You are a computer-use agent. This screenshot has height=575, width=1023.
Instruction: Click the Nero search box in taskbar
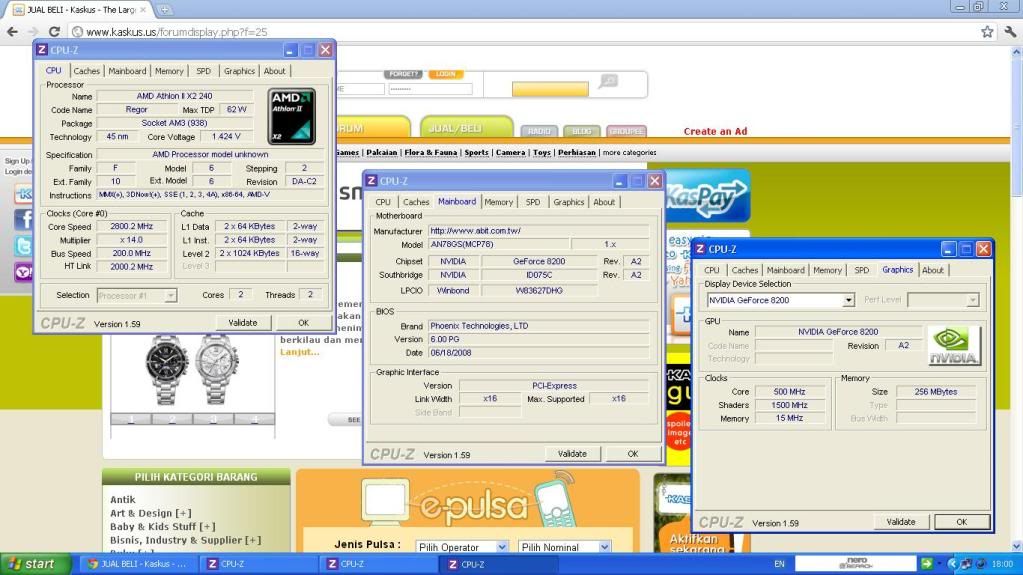point(855,563)
